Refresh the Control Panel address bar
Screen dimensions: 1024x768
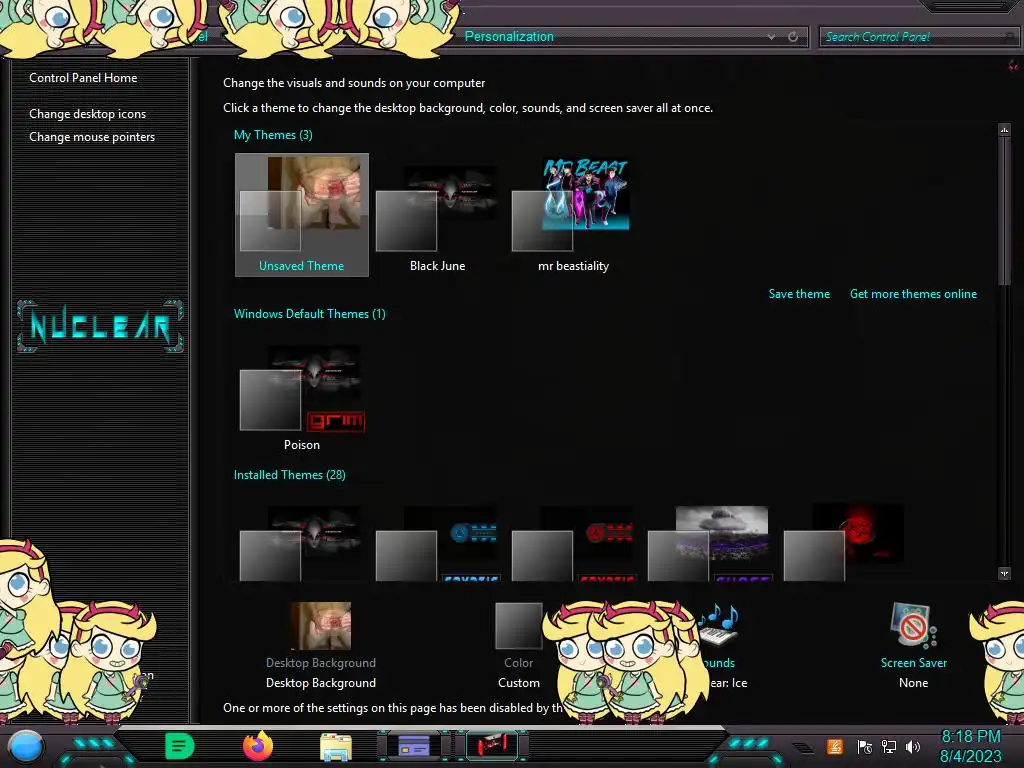[x=793, y=37]
